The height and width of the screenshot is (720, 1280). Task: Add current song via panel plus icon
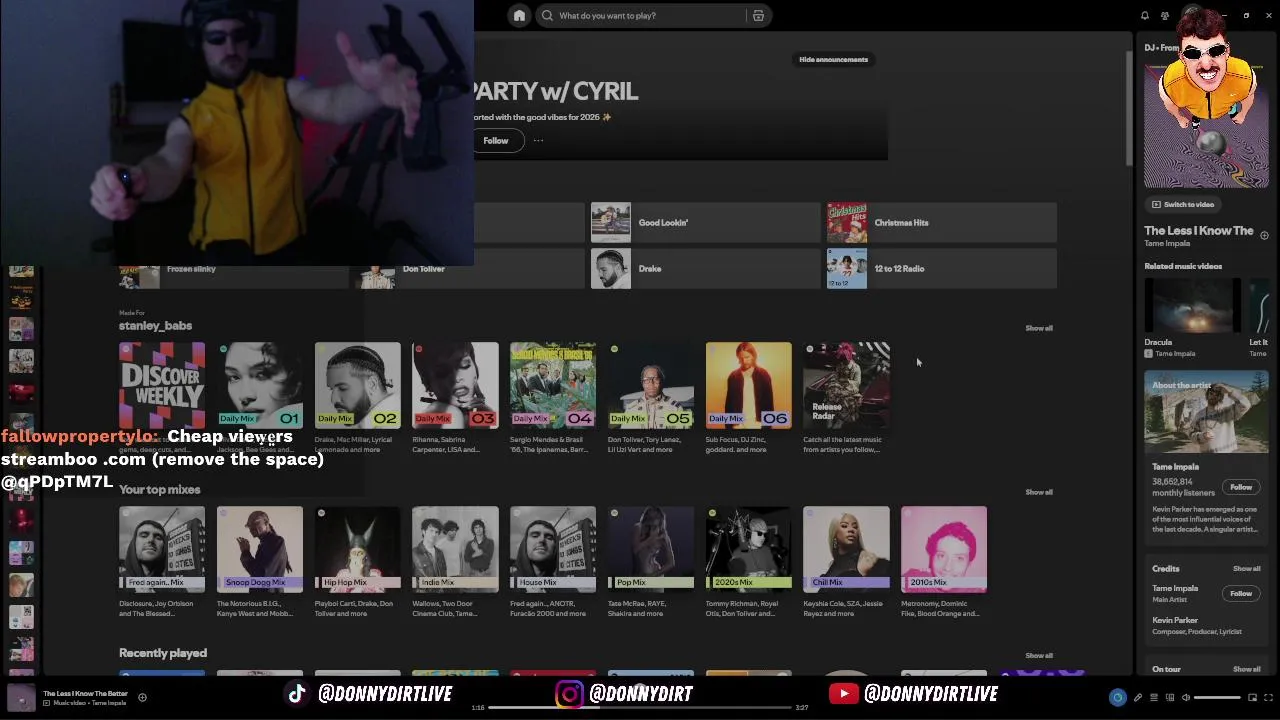1264,235
